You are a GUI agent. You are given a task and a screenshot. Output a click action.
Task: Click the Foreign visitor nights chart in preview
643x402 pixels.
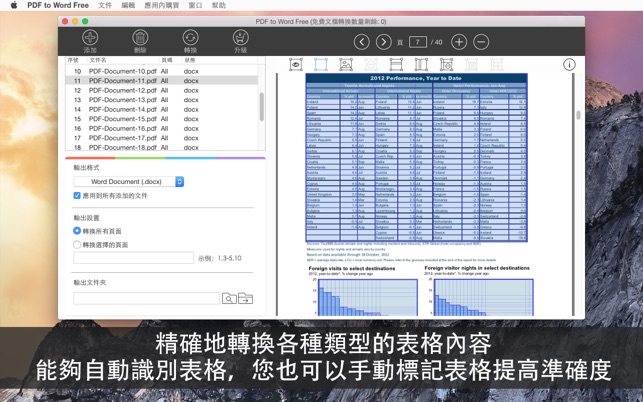point(483,297)
